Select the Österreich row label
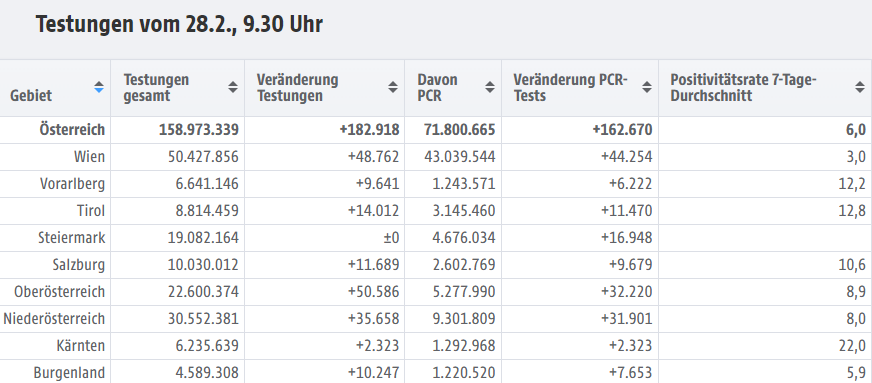The height and width of the screenshot is (383, 872). pos(72,130)
